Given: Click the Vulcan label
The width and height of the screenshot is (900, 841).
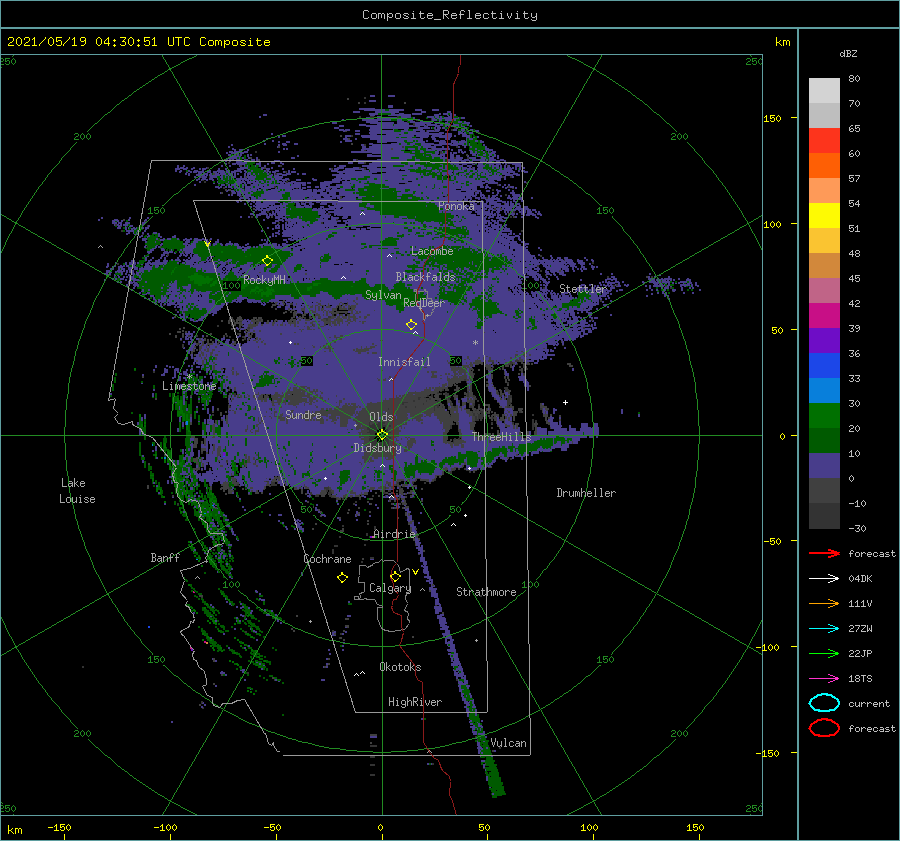Looking at the screenshot, I should pos(508,743).
